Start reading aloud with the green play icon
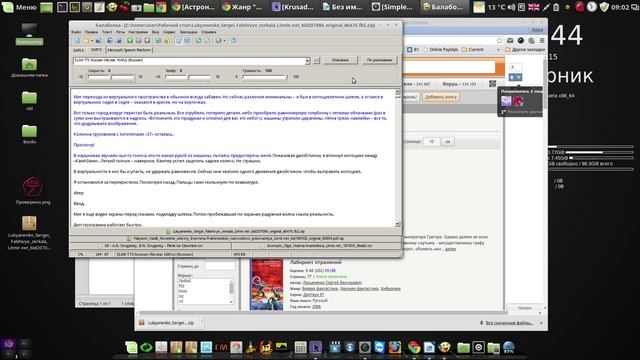640x360 pixels. [130, 40]
